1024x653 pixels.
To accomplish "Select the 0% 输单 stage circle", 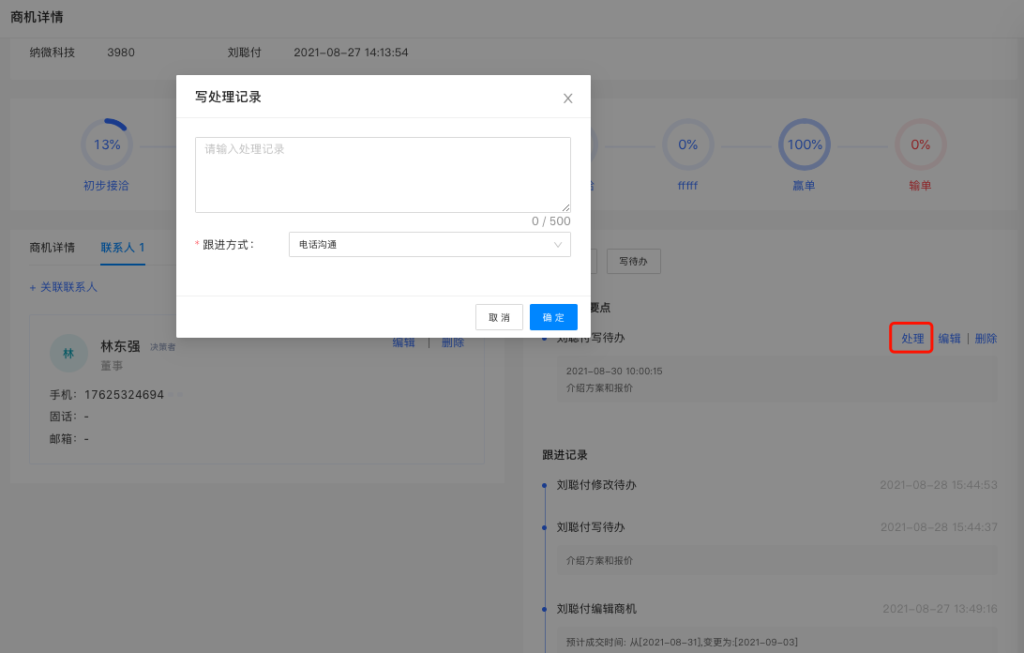I will [920, 145].
